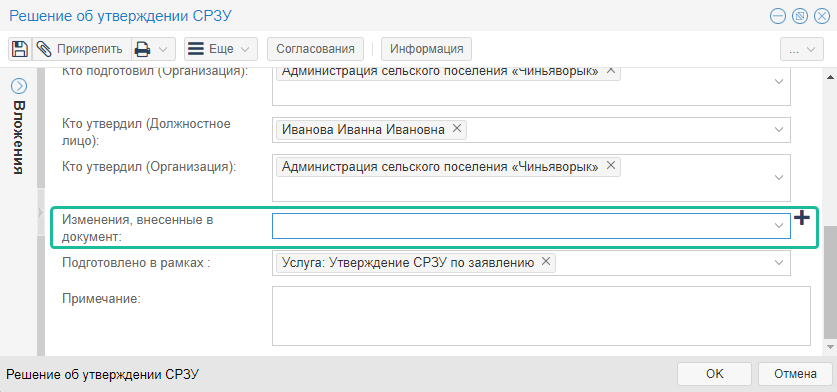Viewport: 837px width, 392px height.
Task: Open Согласования
Action: click(315, 49)
